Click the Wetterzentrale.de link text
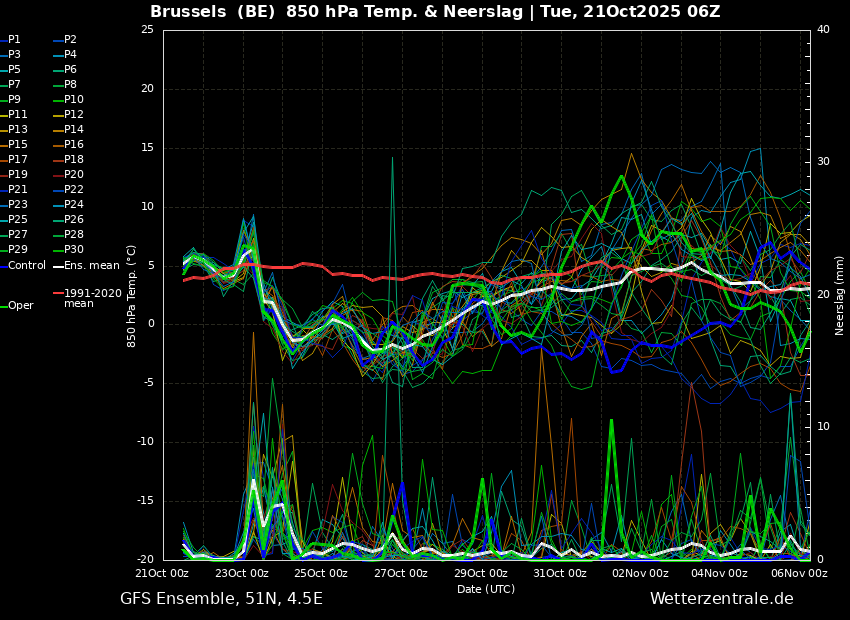 point(721,599)
